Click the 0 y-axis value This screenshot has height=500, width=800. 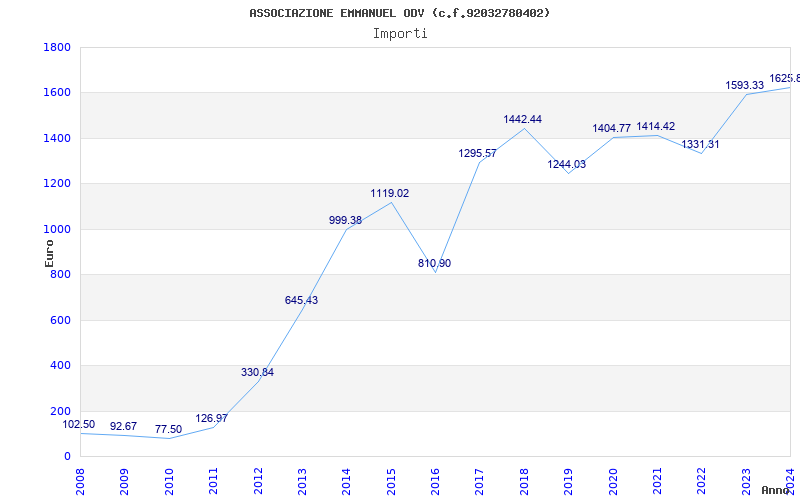tap(67, 457)
